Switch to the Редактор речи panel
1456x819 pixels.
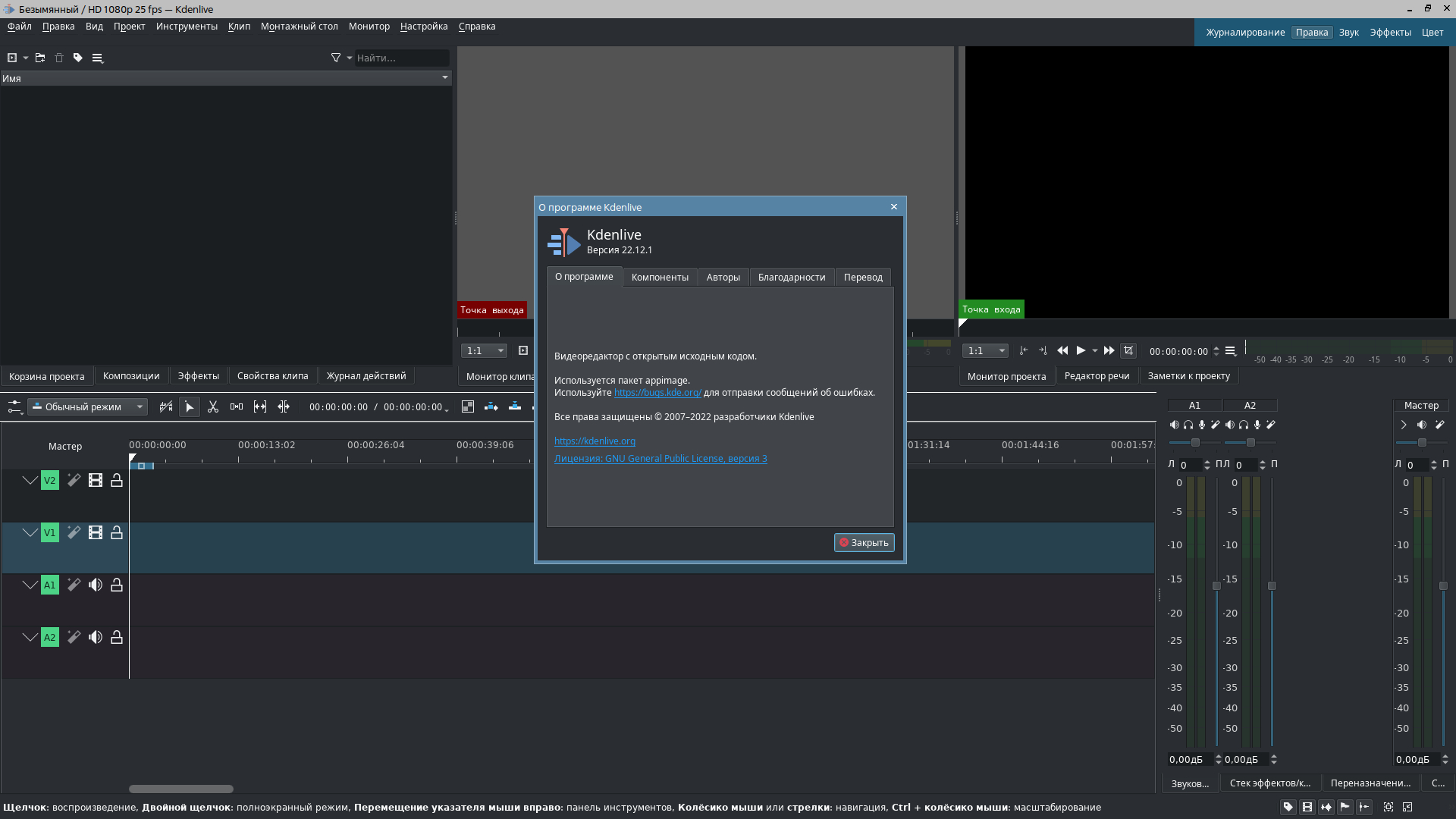pyautogui.click(x=1097, y=376)
